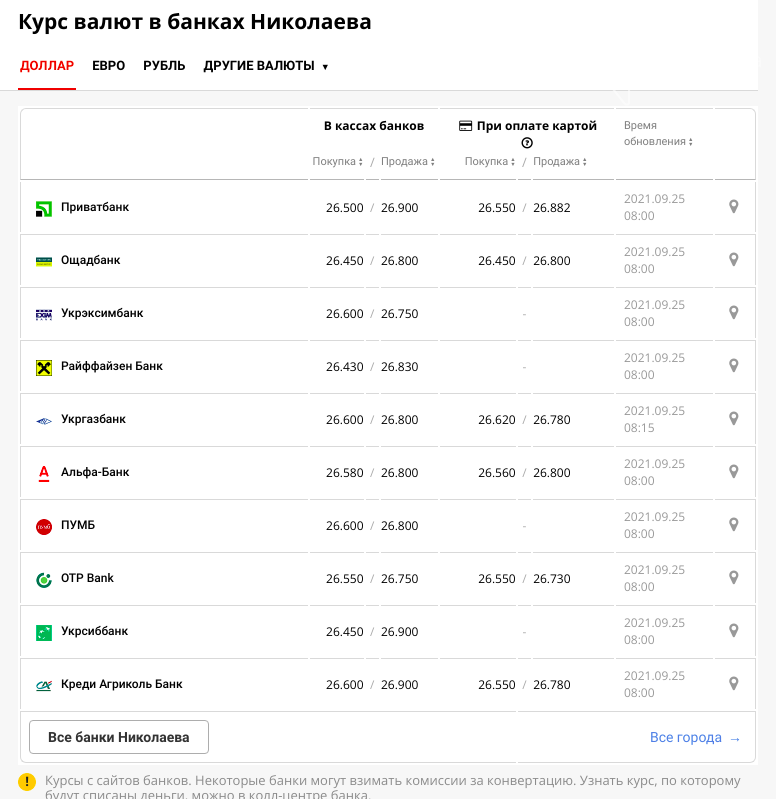Viewport: 776px width, 799px height.
Task: Click the map pin for Укрэксимбанк
Action: [x=733, y=313]
